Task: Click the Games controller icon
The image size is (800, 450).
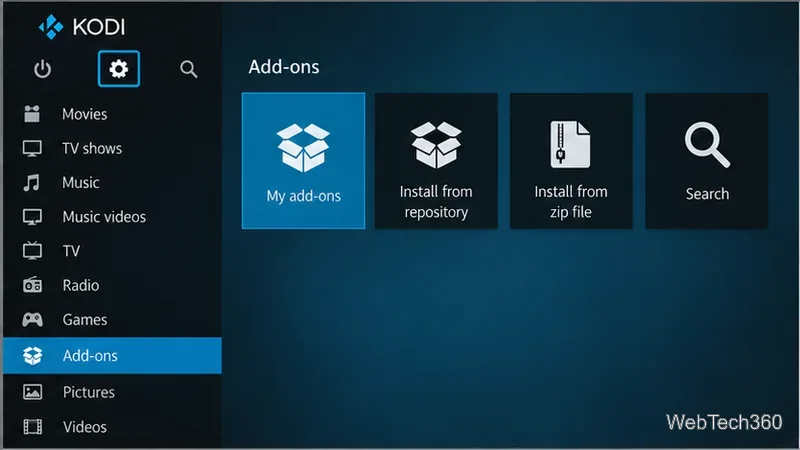Action: click(32, 319)
